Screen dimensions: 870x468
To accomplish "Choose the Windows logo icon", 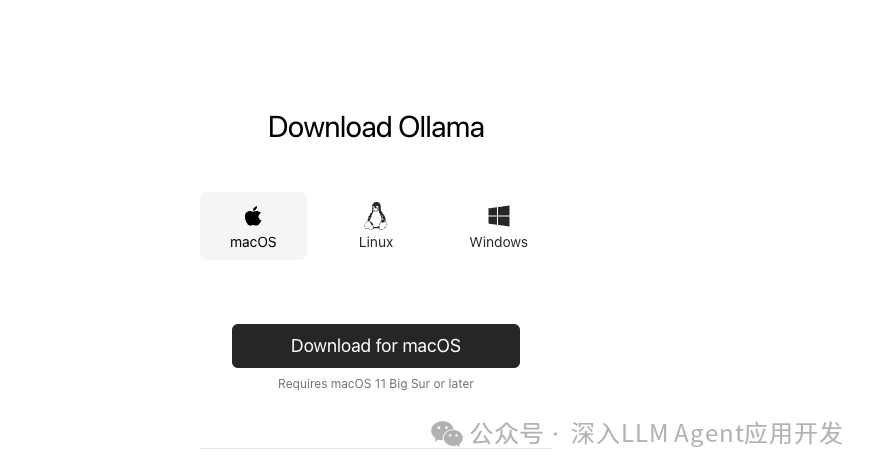I will (498, 216).
